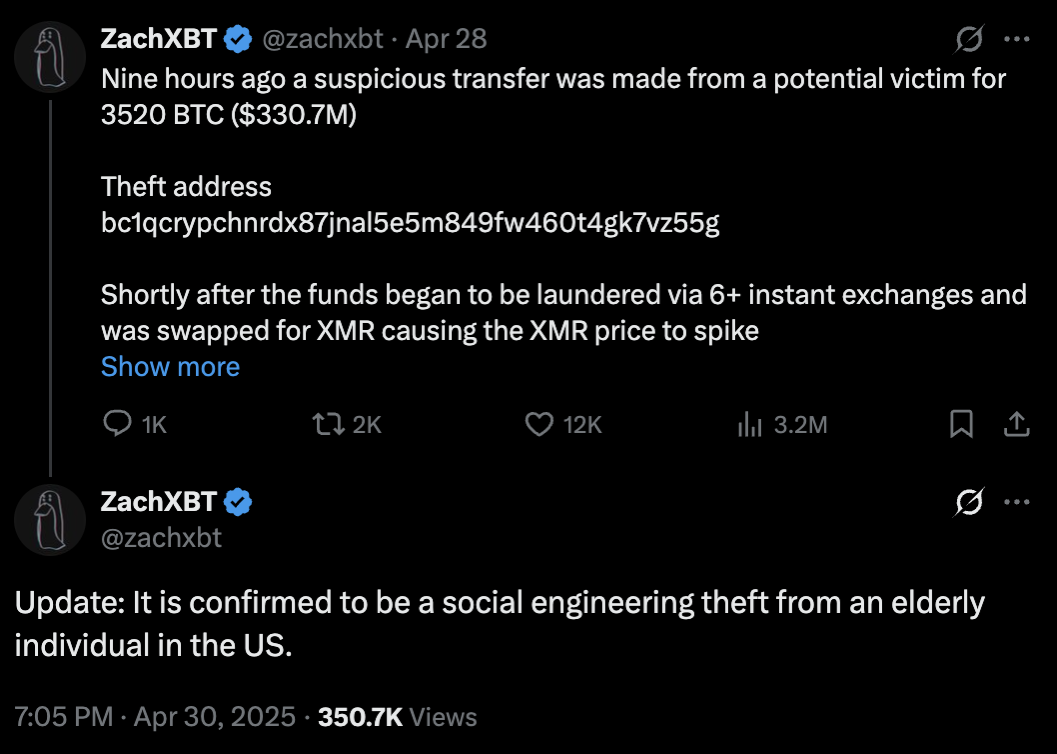Viewport: 1057px width, 754px height.
Task: Click the theft address bc1qcryp text
Action: tap(410, 223)
